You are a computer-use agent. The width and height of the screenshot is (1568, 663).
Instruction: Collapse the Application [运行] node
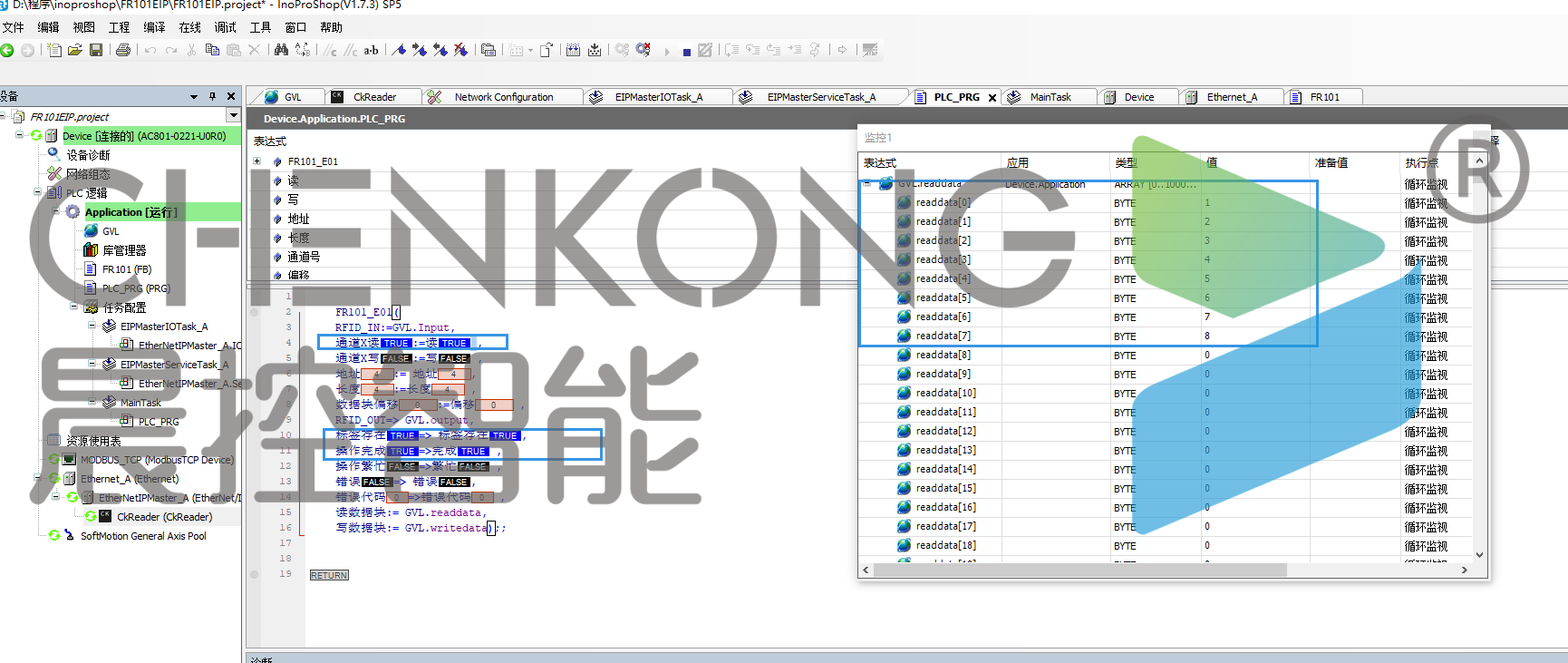[x=56, y=211]
